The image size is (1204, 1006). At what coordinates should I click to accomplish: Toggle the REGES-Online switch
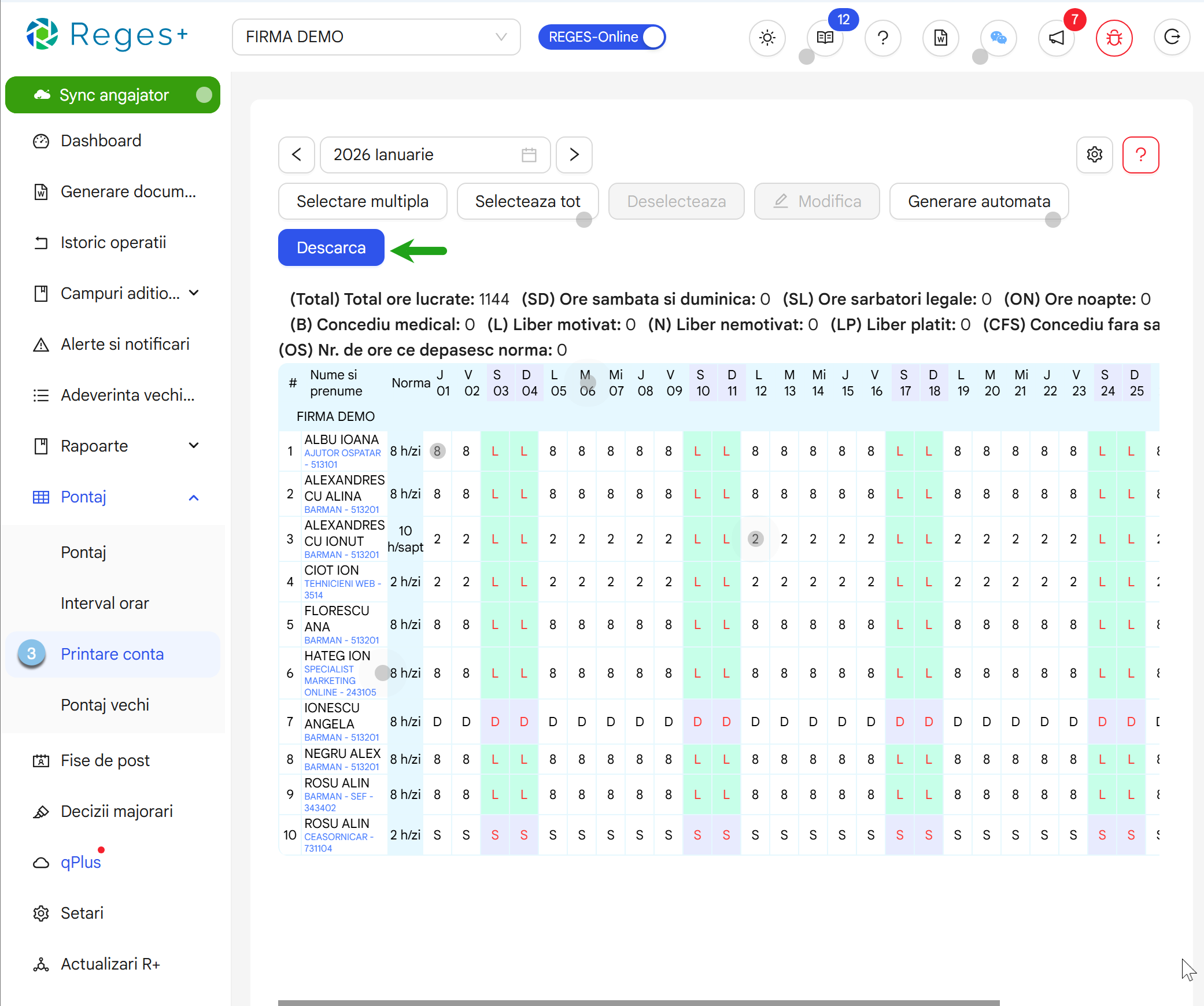[653, 36]
